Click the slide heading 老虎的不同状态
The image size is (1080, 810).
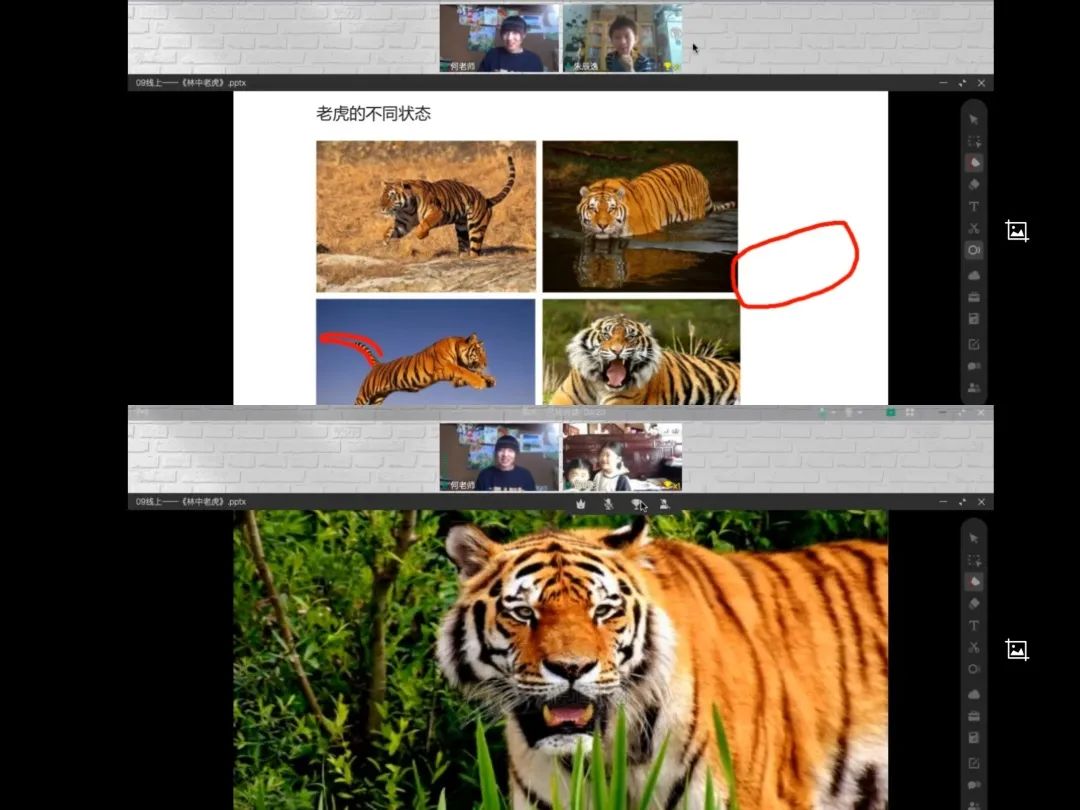[373, 114]
